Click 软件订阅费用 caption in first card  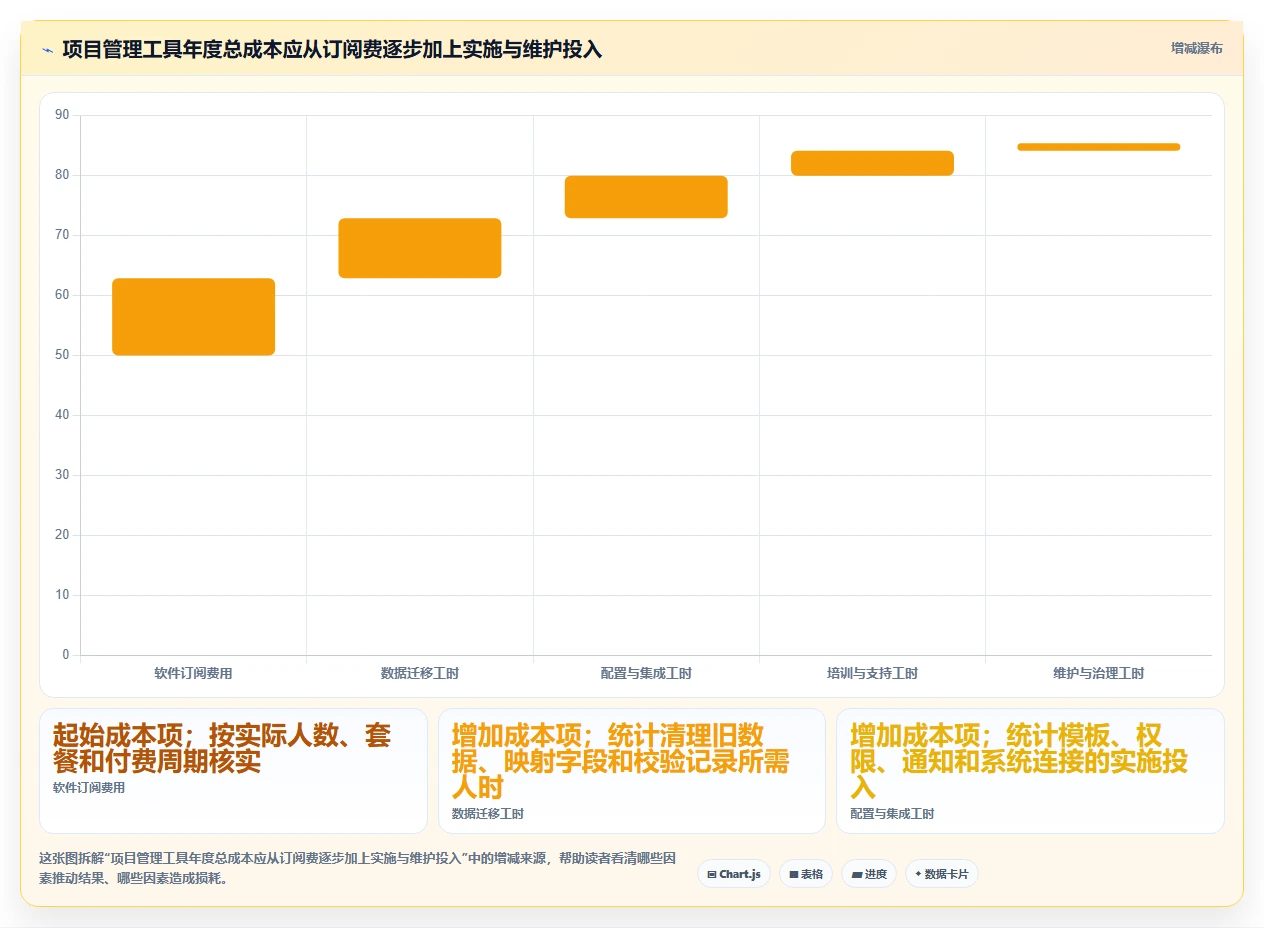pyautogui.click(x=89, y=788)
